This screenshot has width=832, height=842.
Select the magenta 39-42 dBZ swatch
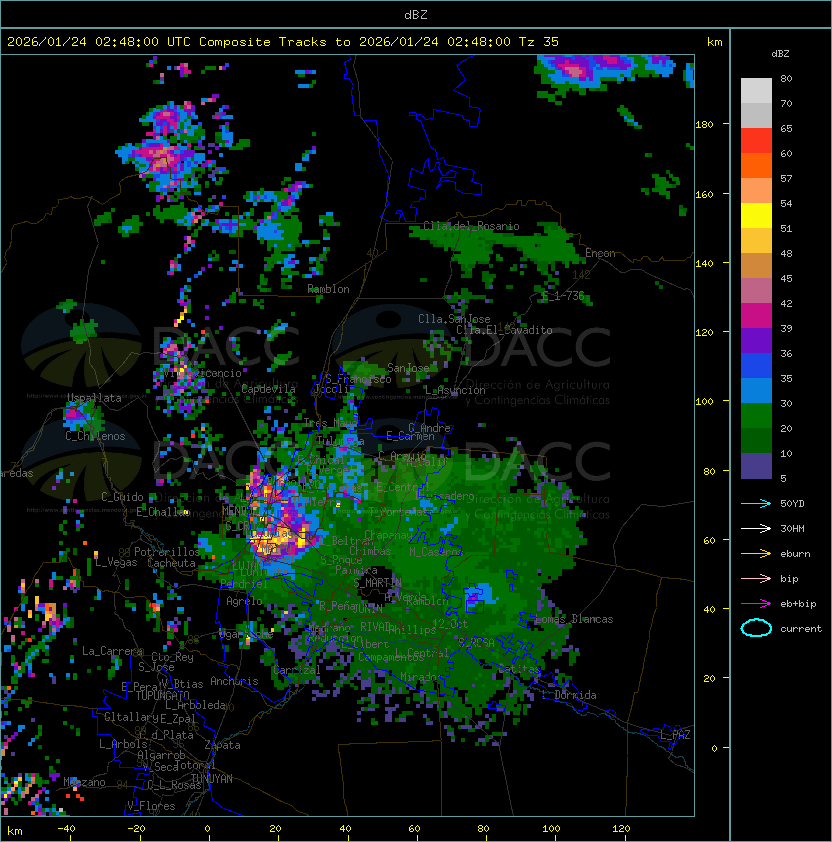click(x=756, y=316)
